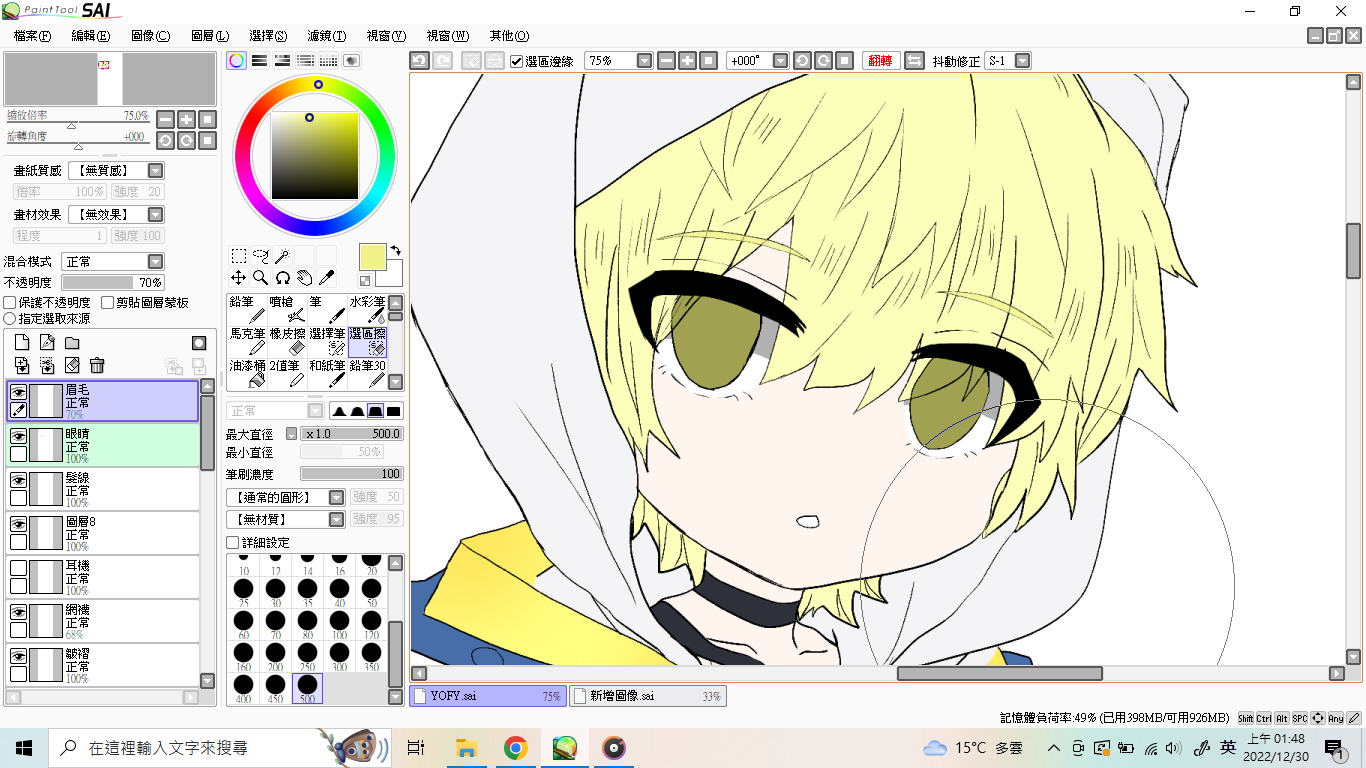Clear the layer with eraser icon

point(72,366)
